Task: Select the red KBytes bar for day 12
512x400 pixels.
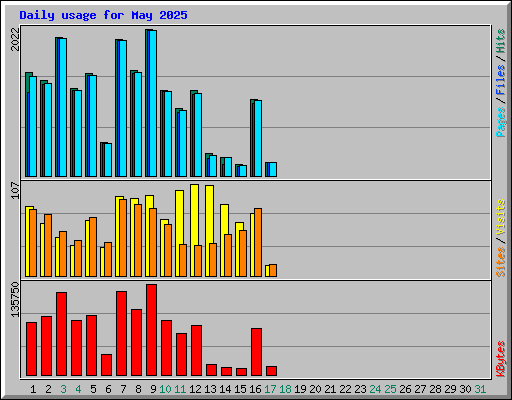Action: (x=196, y=351)
